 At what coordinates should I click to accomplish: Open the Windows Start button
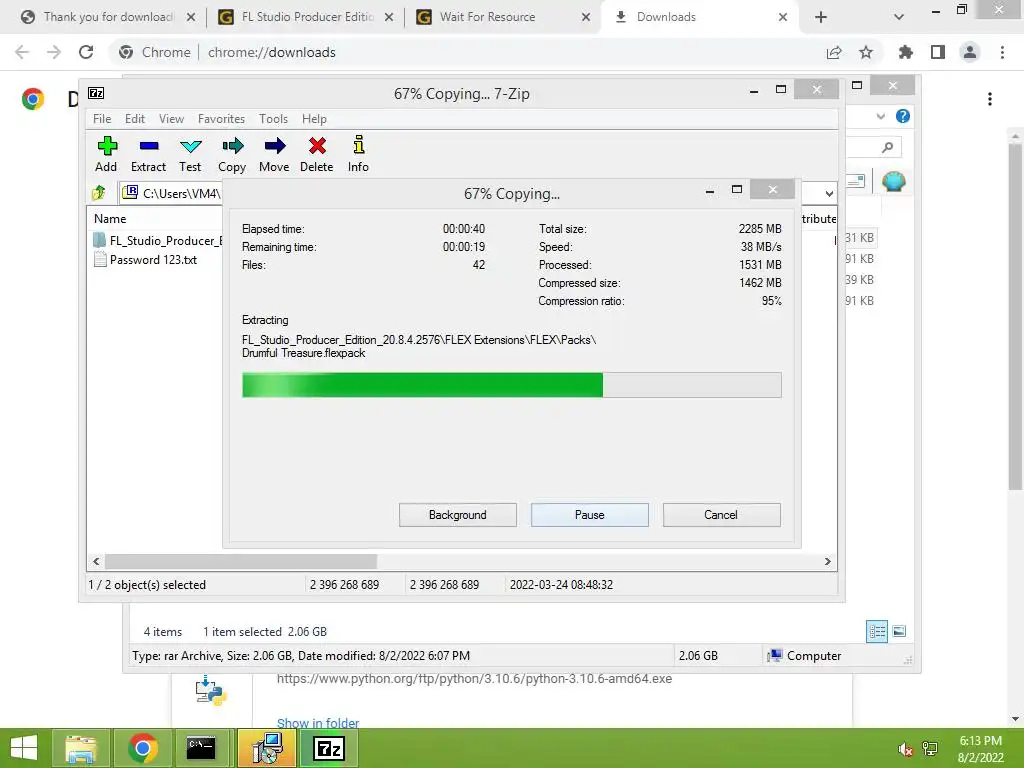tap(24, 748)
